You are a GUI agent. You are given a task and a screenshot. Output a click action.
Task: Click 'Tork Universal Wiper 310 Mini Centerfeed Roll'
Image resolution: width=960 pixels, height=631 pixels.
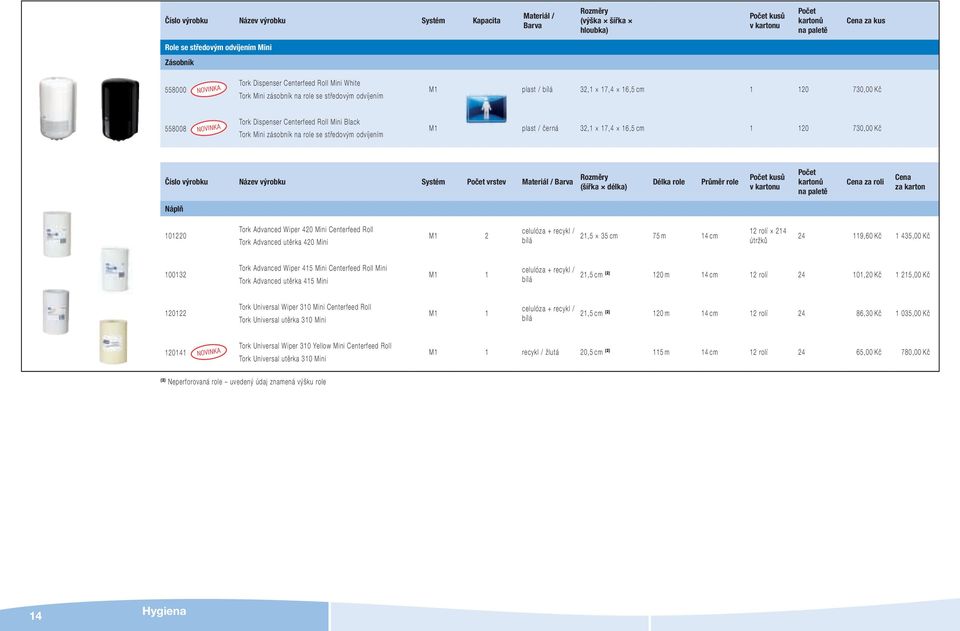pos(305,307)
